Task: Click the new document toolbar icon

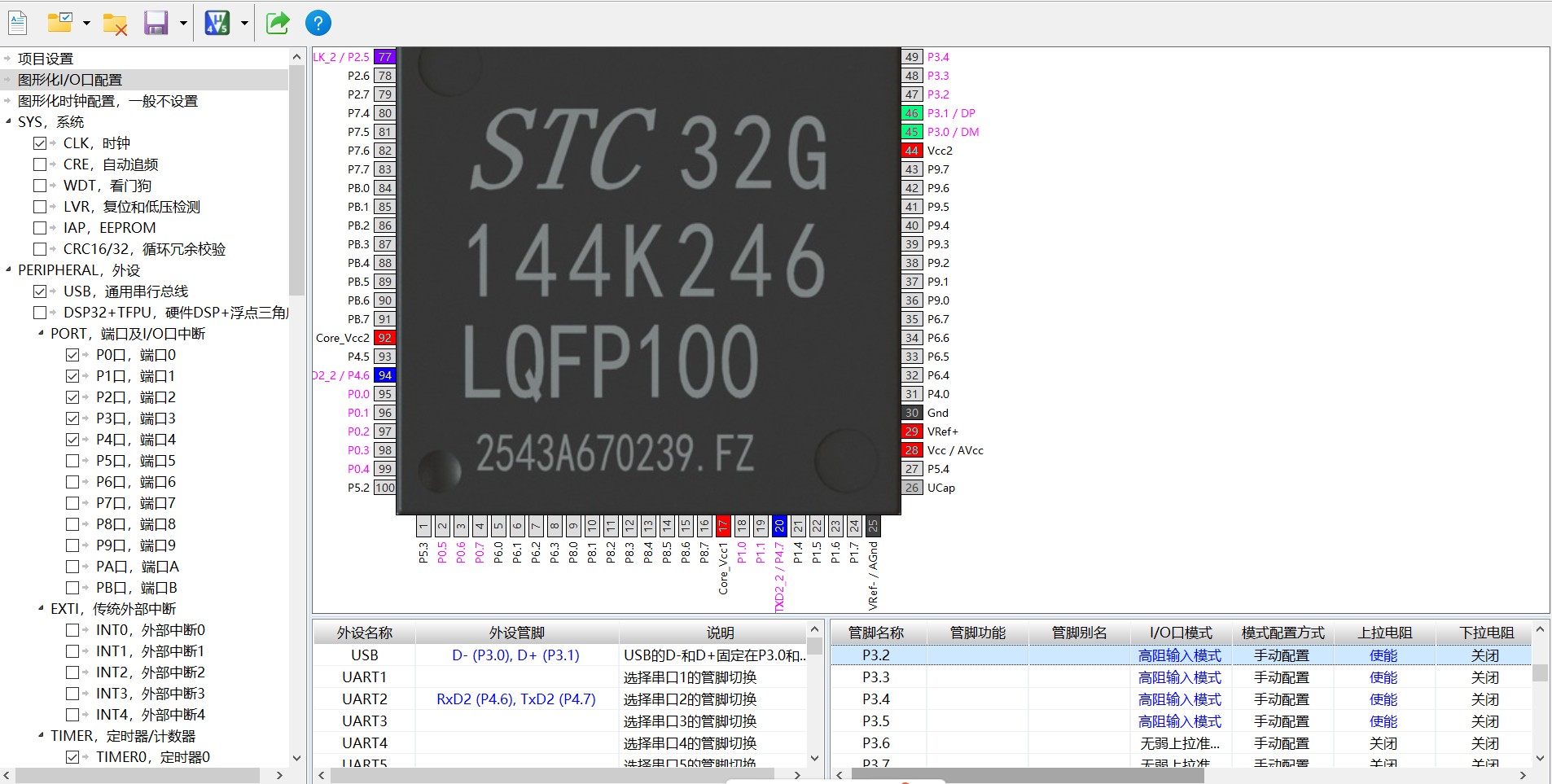Action: [x=17, y=23]
